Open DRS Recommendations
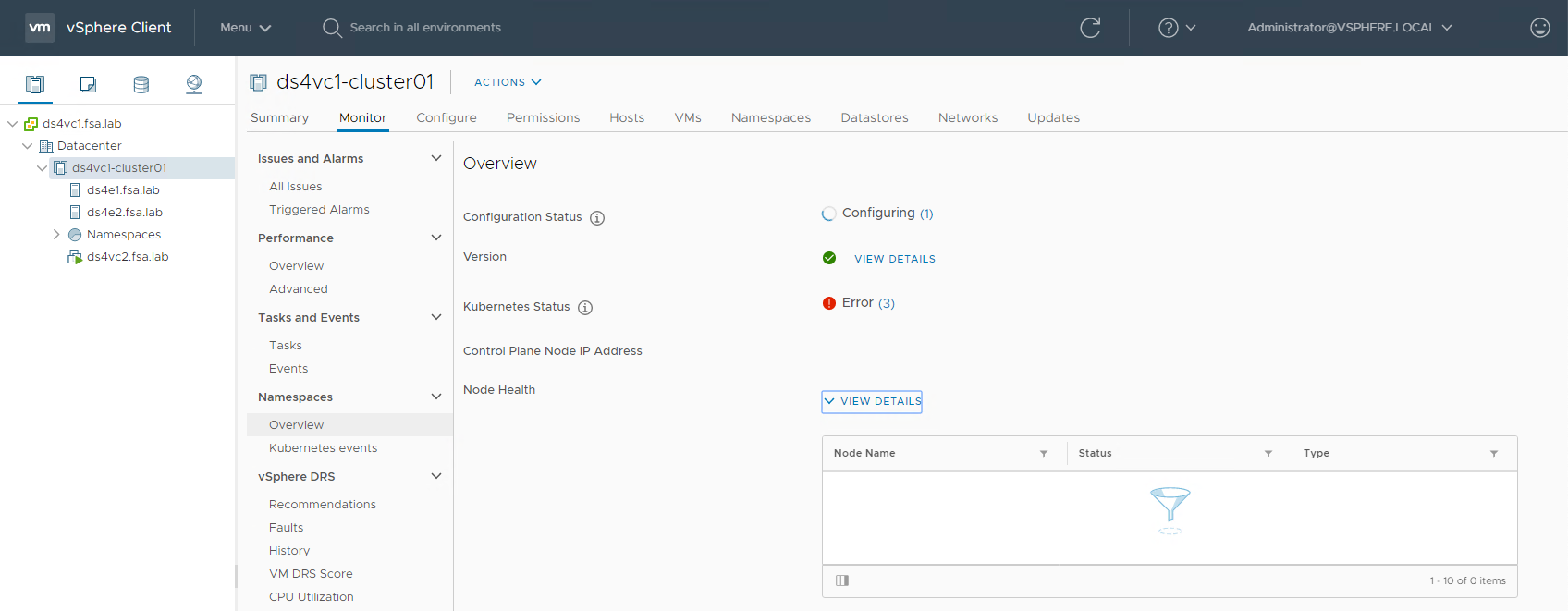1568x611 pixels. pyautogui.click(x=323, y=505)
